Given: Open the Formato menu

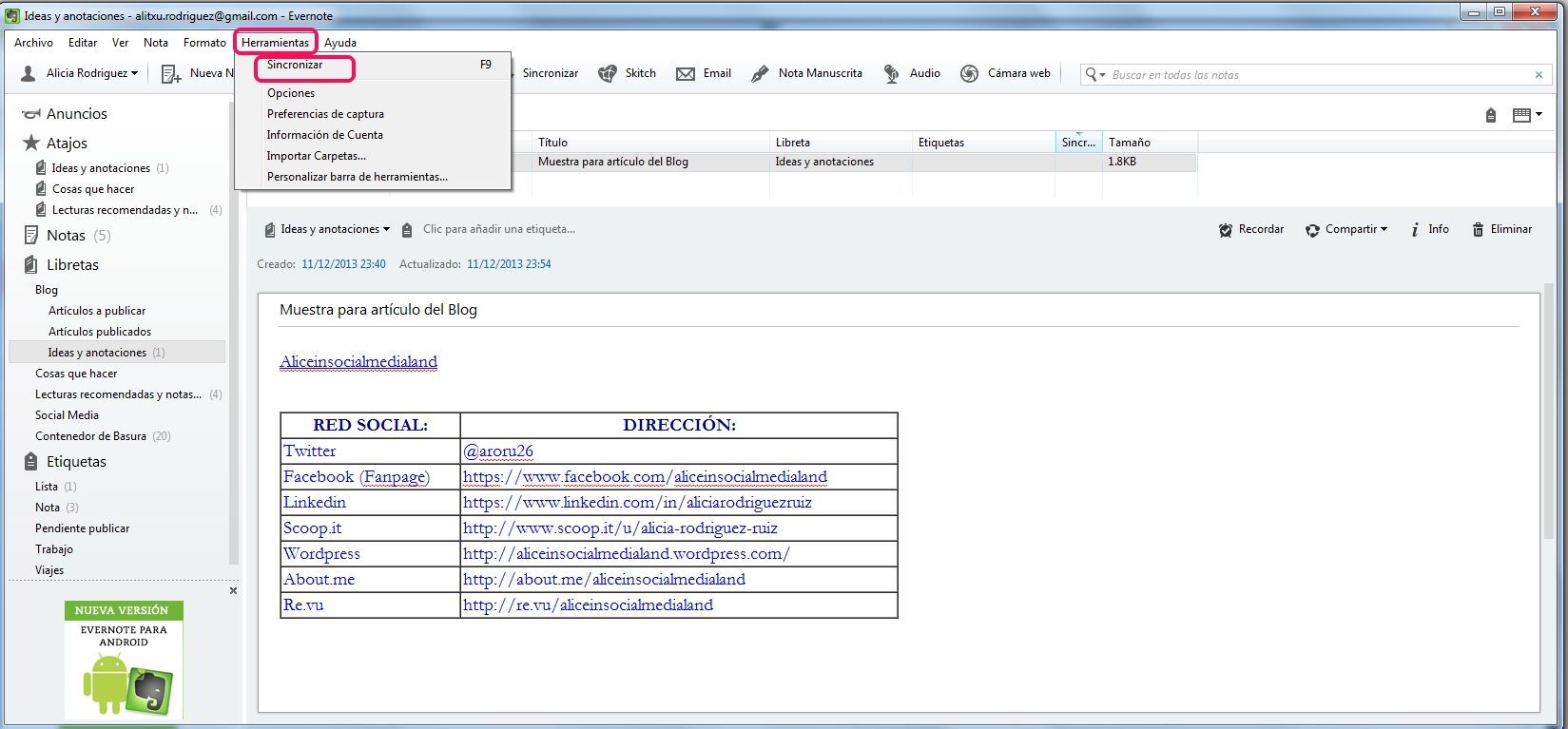Looking at the screenshot, I should pyautogui.click(x=204, y=43).
